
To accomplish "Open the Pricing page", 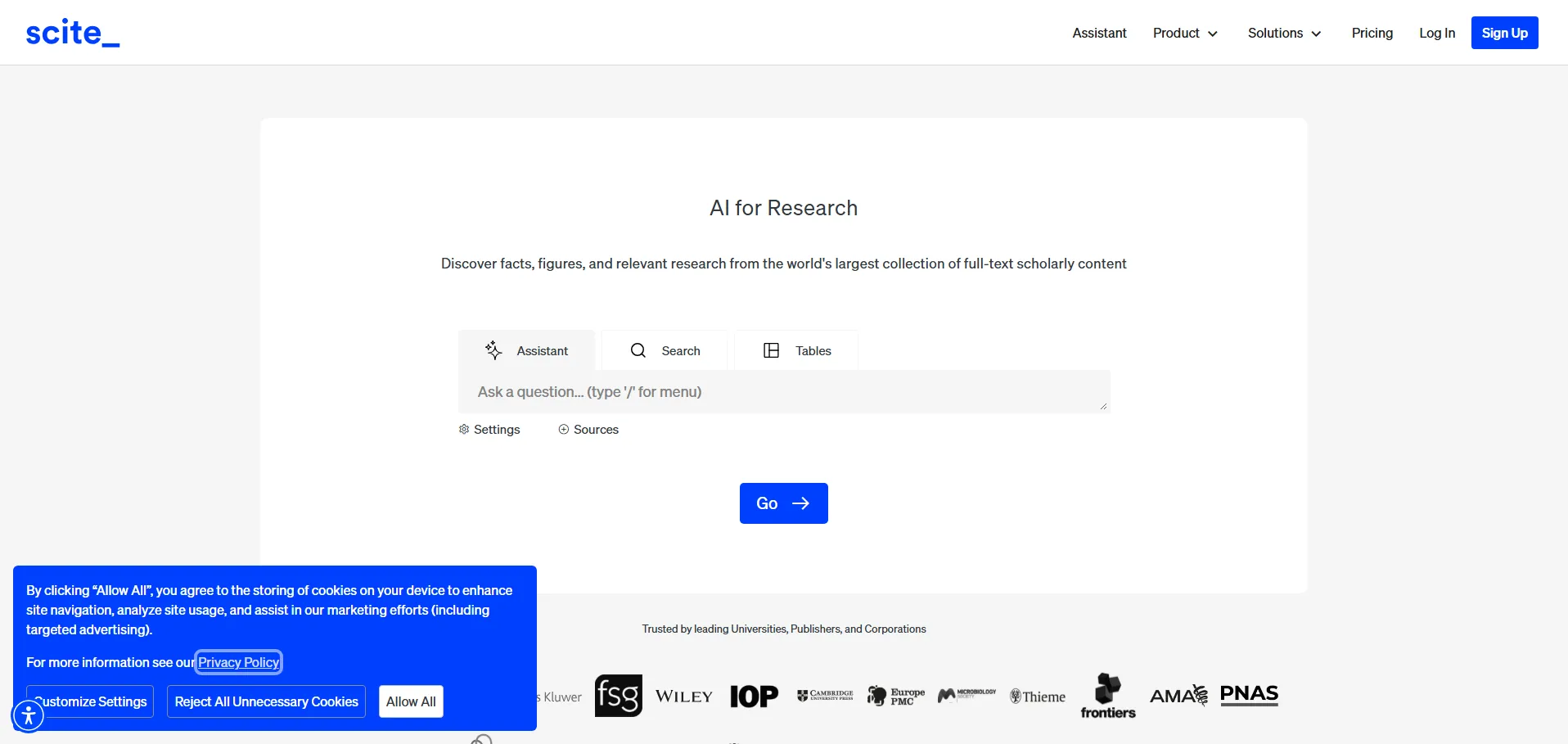I will tap(1372, 33).
